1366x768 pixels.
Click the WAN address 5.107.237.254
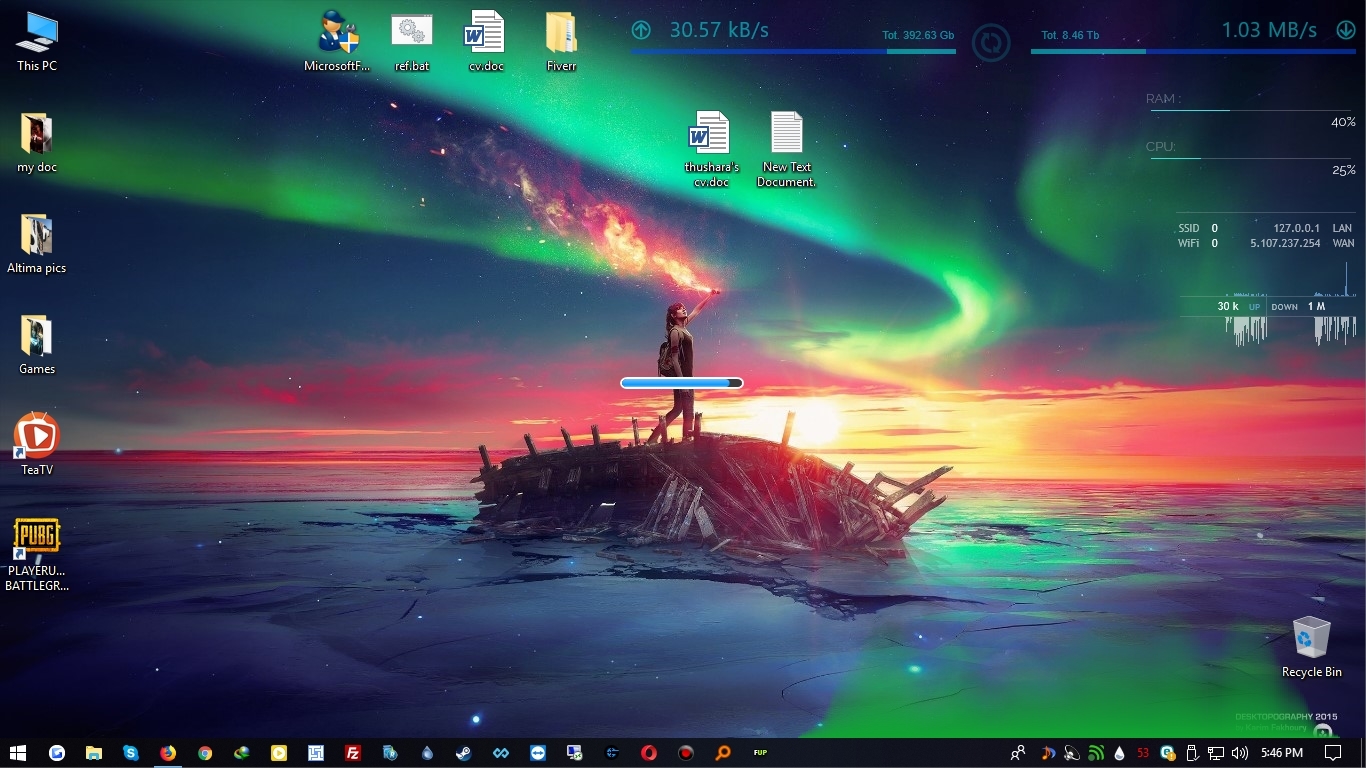tap(1285, 243)
